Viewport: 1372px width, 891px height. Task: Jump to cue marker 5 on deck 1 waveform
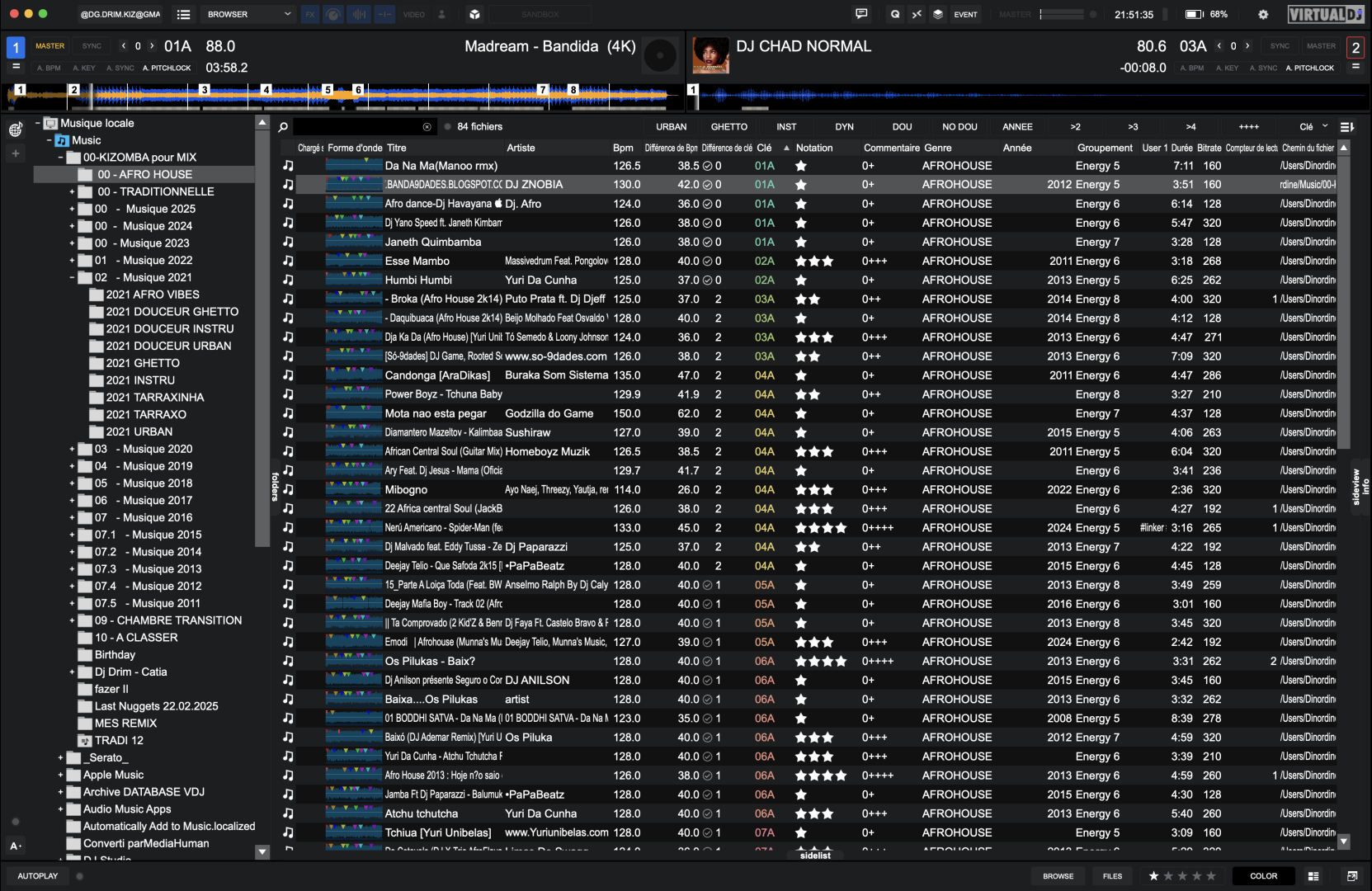pyautogui.click(x=328, y=90)
